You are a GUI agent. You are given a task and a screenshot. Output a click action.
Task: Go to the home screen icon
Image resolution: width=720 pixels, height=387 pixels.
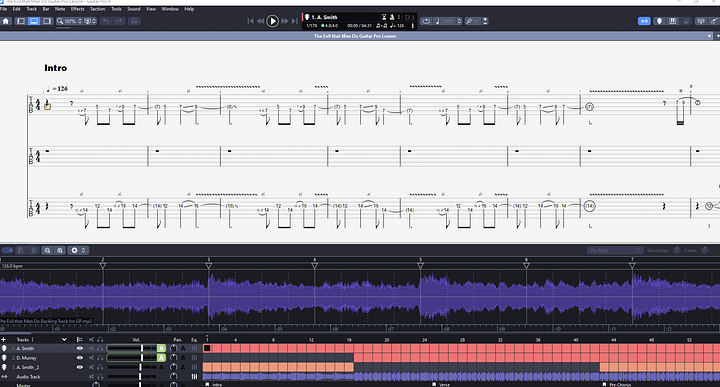point(6,21)
